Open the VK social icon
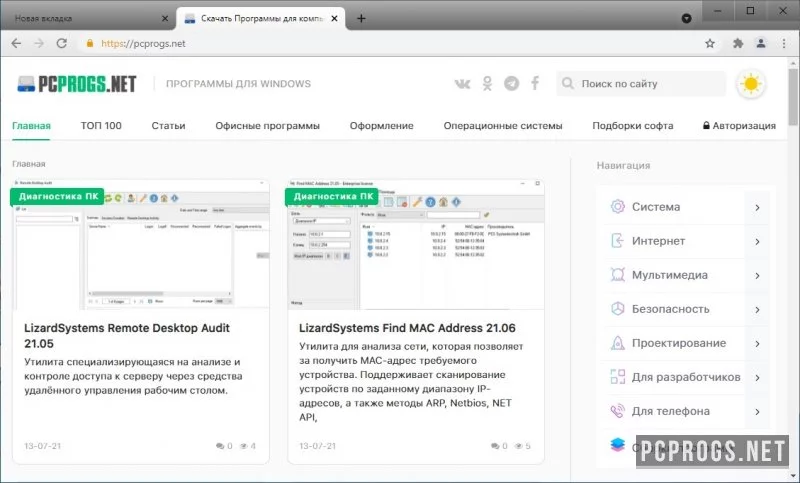Viewport: 800px width, 483px height. click(462, 84)
